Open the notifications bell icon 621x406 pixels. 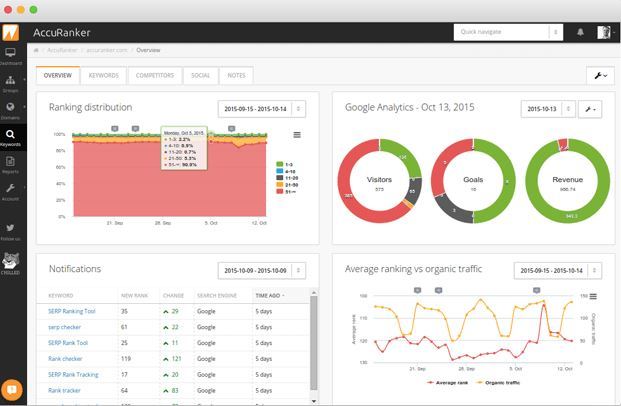(580, 32)
